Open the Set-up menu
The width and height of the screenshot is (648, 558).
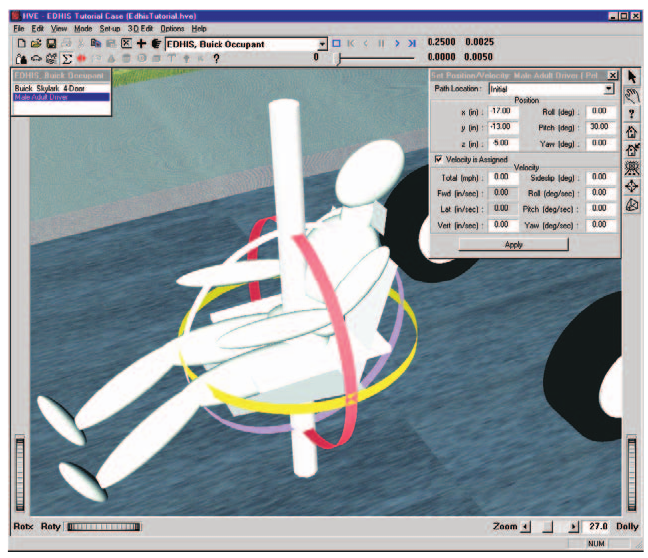point(110,29)
